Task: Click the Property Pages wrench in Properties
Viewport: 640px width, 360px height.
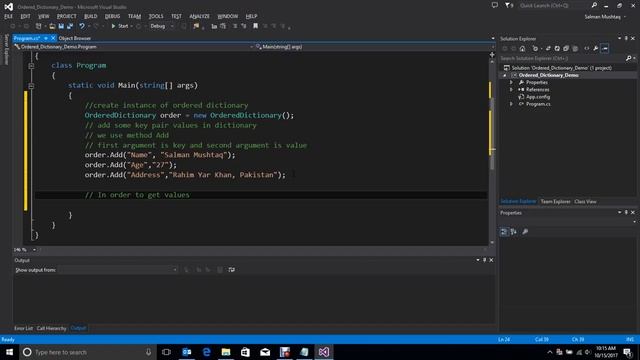Action: 525,232
